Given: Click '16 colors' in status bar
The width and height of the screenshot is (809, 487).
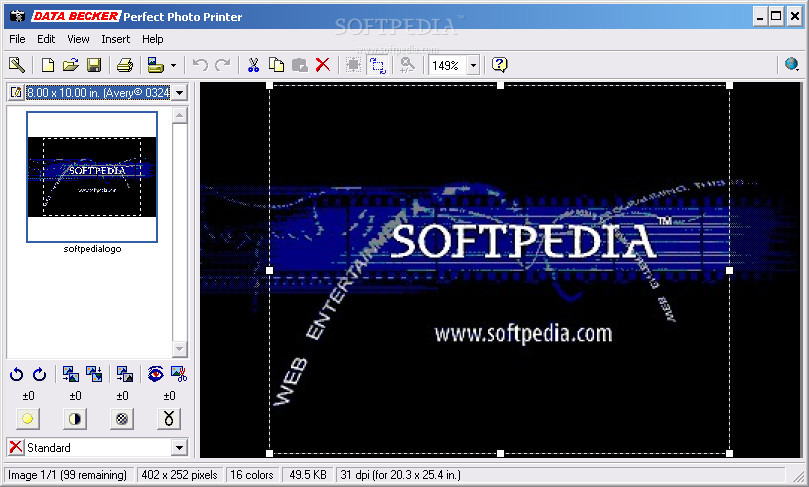Looking at the screenshot, I should (x=252, y=475).
